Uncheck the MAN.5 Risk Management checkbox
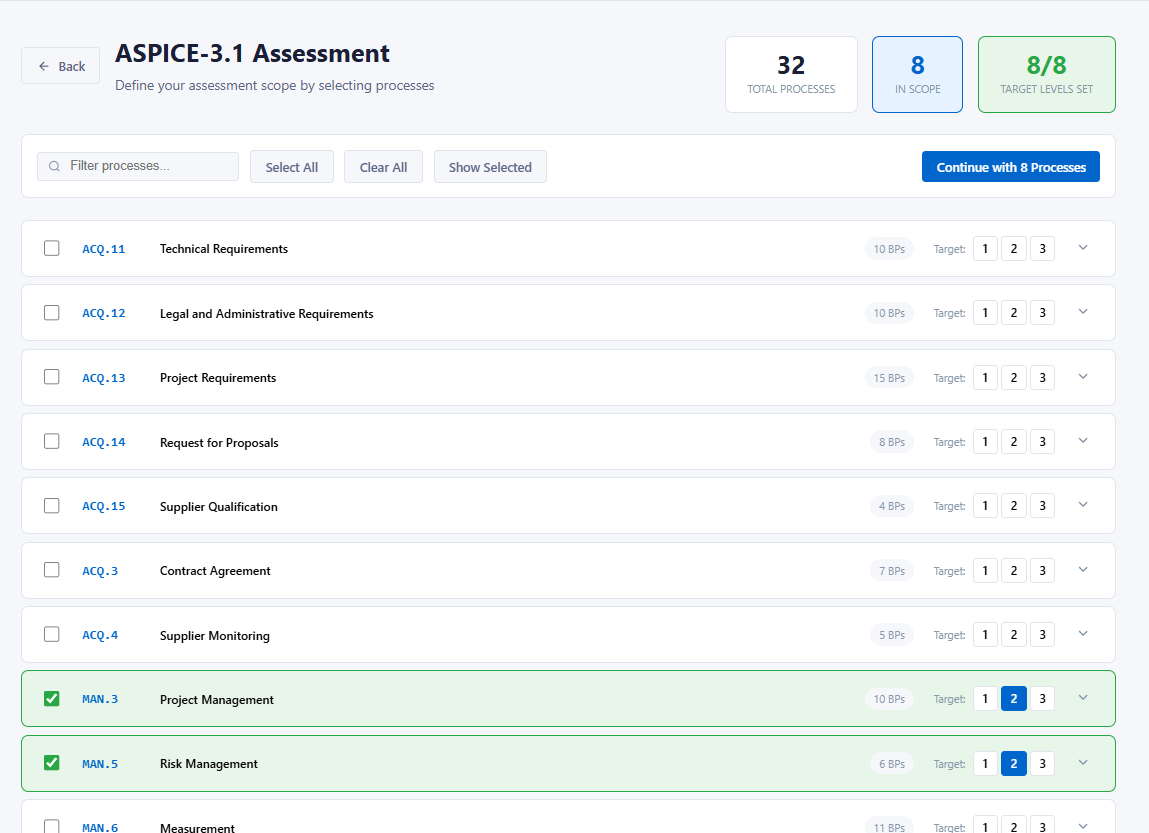Image resolution: width=1149 pixels, height=833 pixels. [x=51, y=763]
